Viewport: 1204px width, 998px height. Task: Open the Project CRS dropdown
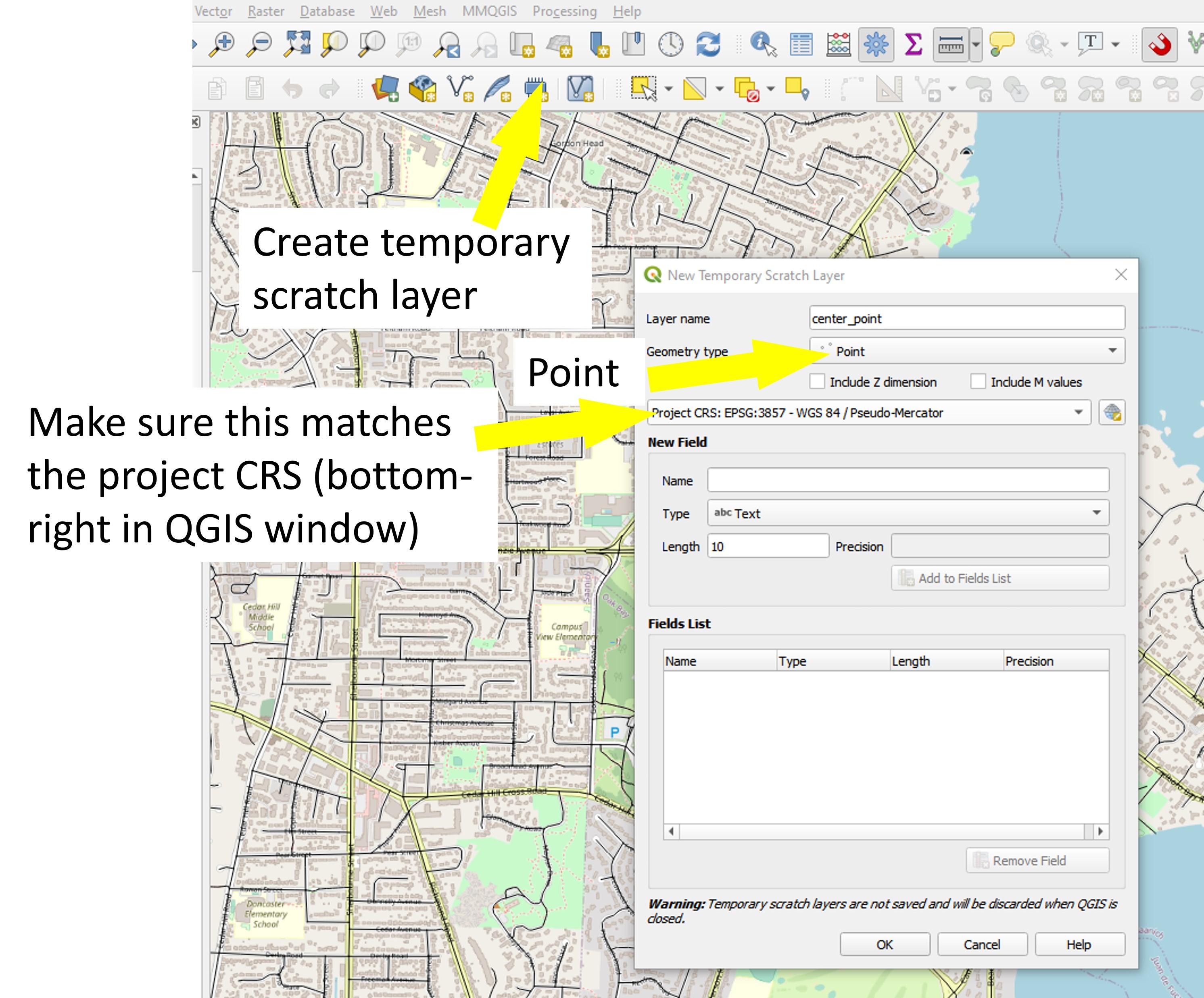tap(869, 412)
